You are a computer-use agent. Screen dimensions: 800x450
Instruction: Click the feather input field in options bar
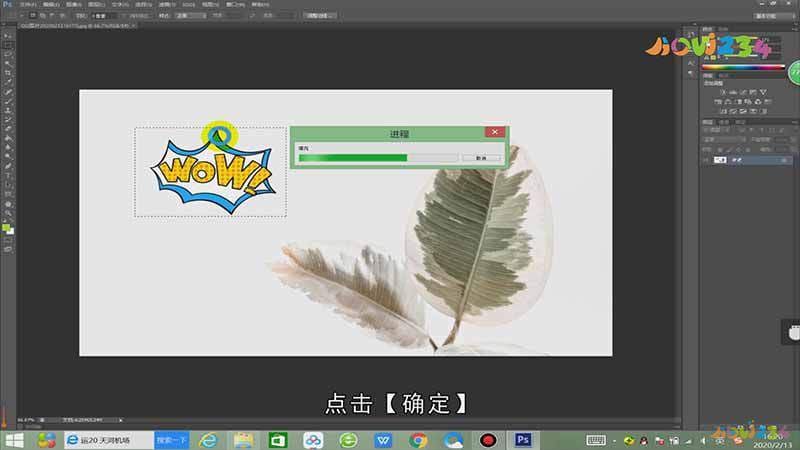(x=106, y=16)
